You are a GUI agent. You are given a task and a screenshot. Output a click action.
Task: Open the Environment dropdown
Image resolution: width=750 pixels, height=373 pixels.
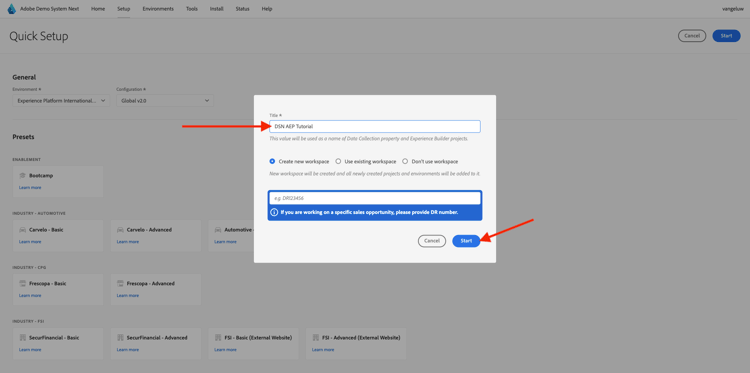tap(61, 100)
